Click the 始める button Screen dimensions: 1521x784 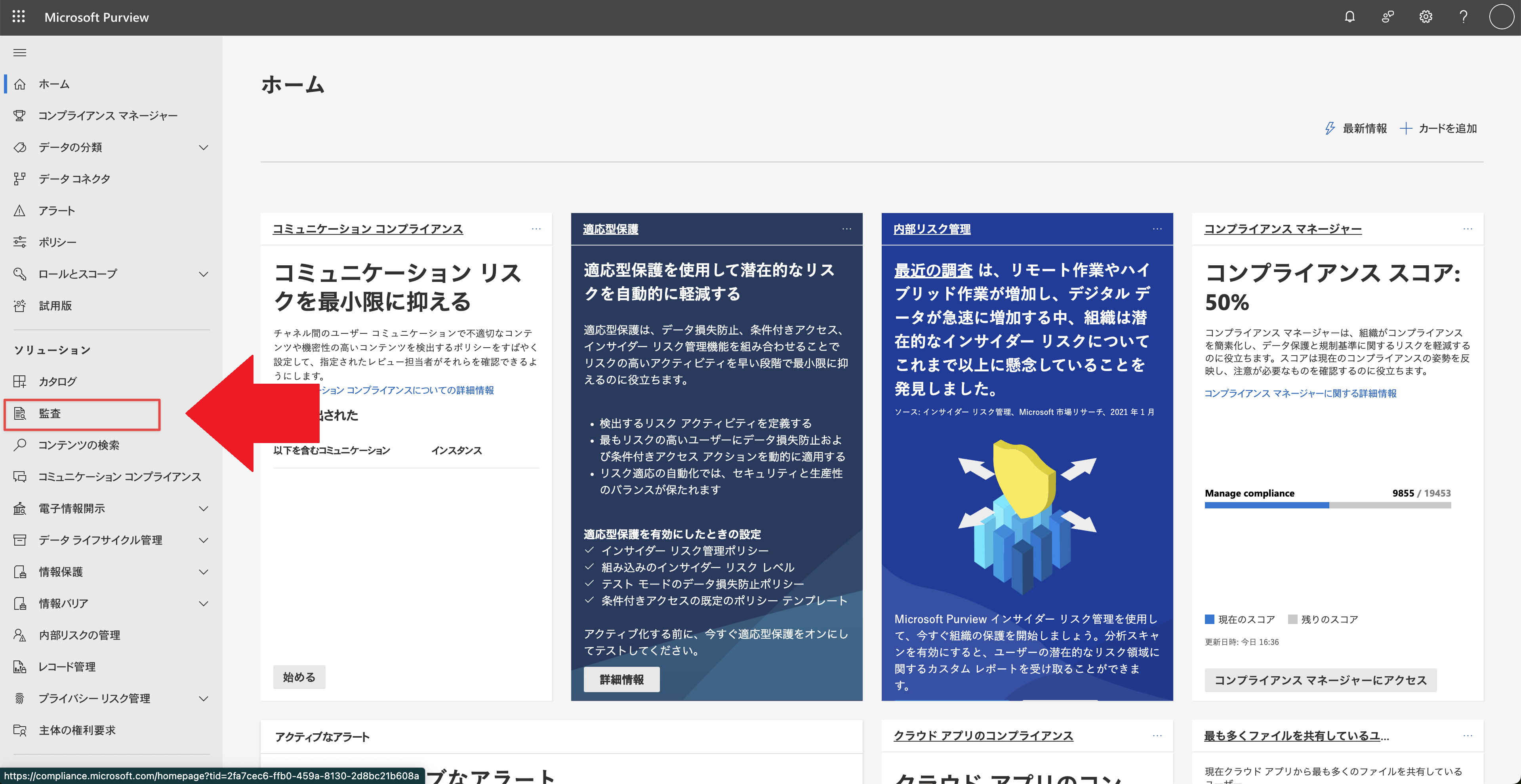pyautogui.click(x=299, y=677)
